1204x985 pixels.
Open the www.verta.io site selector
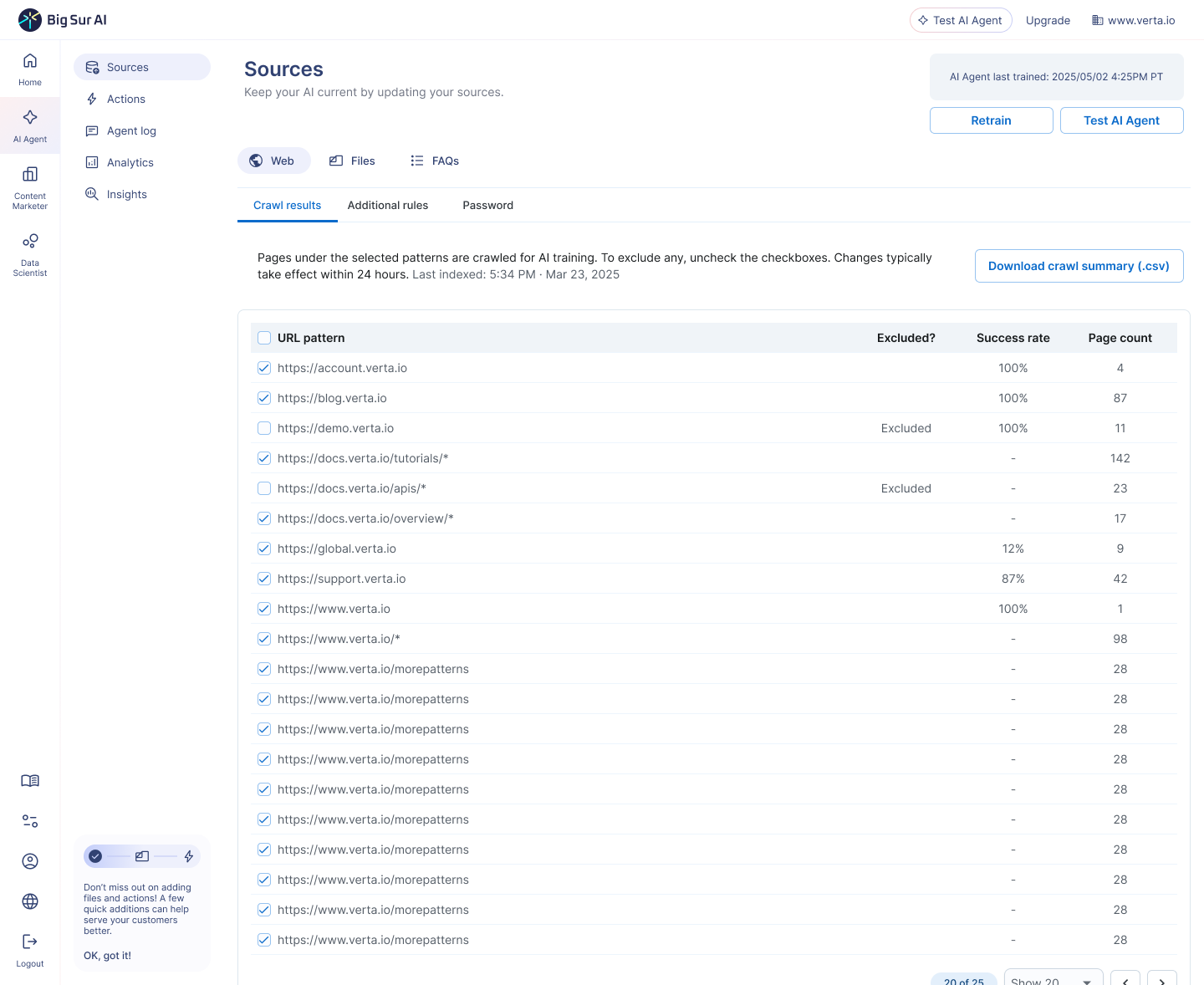pos(1133,20)
